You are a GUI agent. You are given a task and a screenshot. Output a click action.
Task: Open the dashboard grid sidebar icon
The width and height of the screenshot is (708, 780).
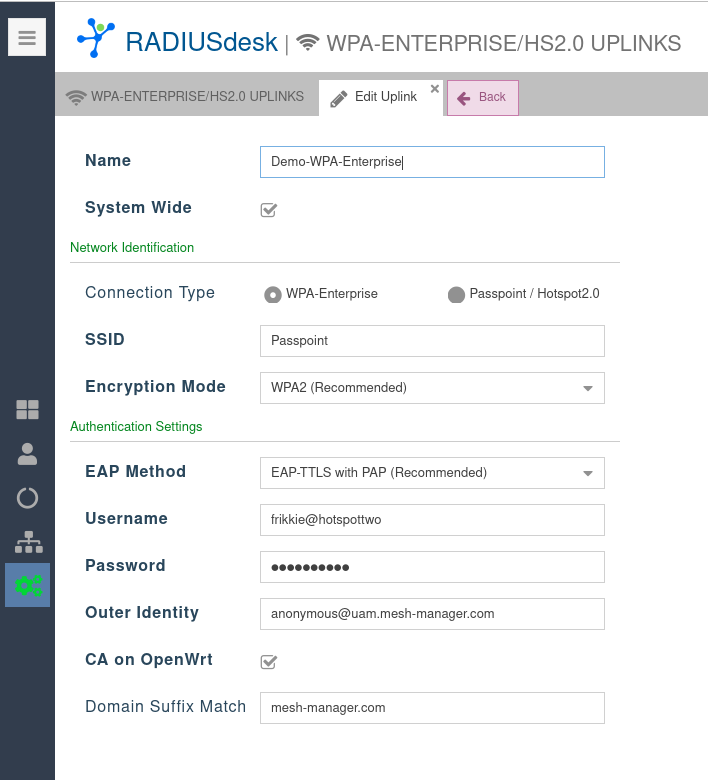[27, 409]
